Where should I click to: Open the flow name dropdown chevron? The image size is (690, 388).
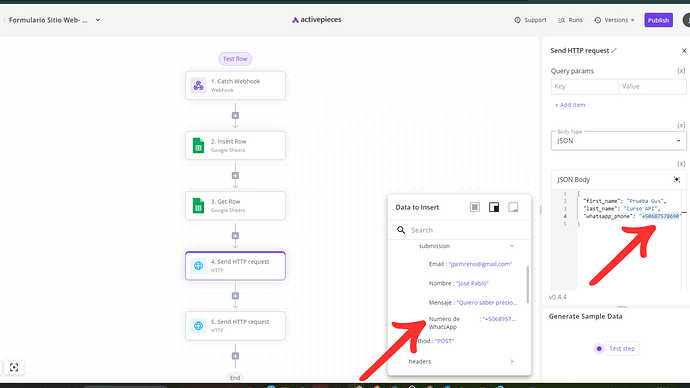point(98,20)
